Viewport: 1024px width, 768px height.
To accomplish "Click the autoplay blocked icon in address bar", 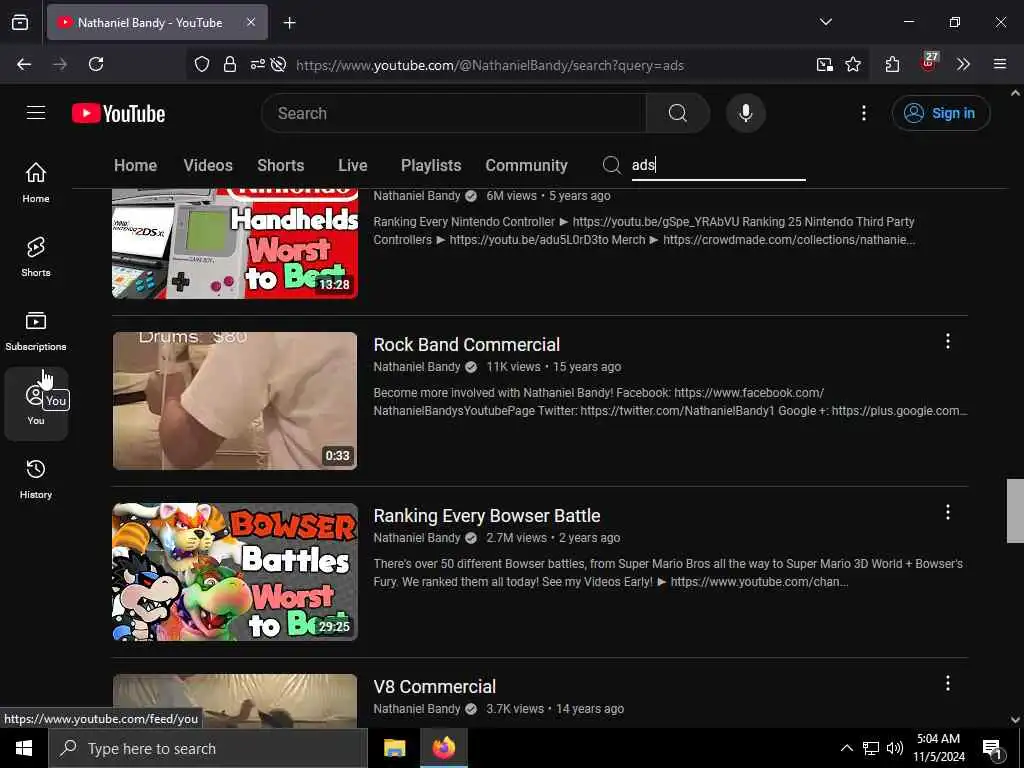I will [x=278, y=64].
